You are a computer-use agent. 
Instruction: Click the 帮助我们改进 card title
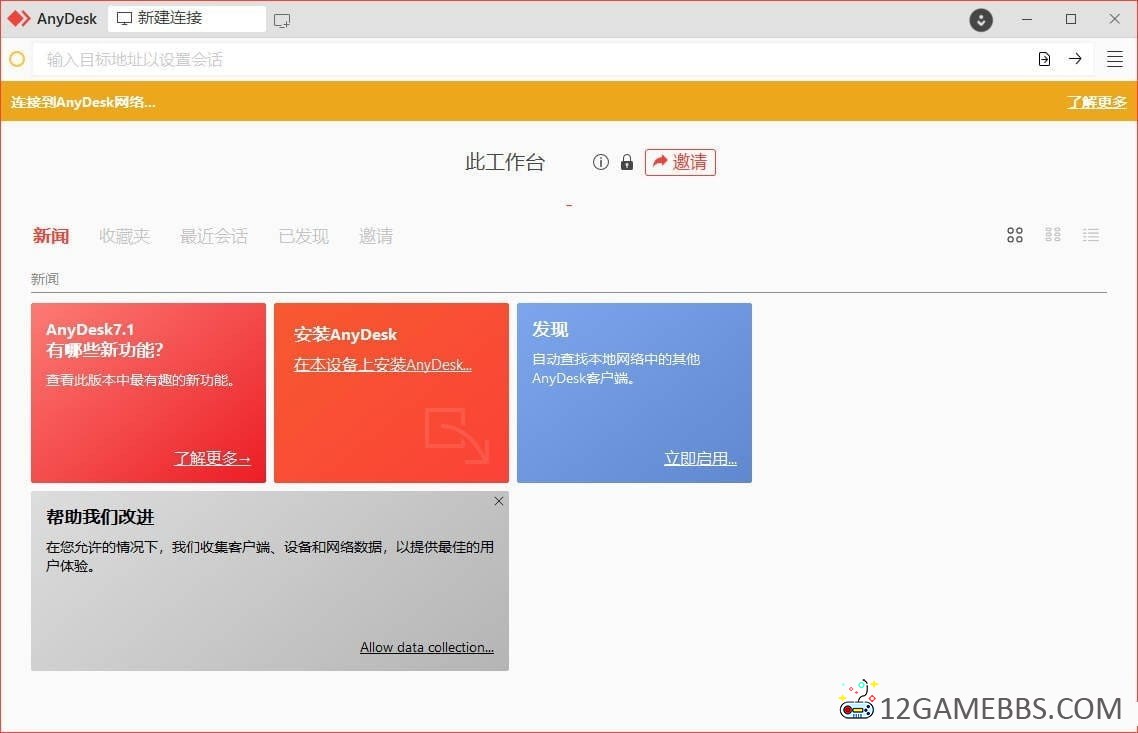click(100, 517)
